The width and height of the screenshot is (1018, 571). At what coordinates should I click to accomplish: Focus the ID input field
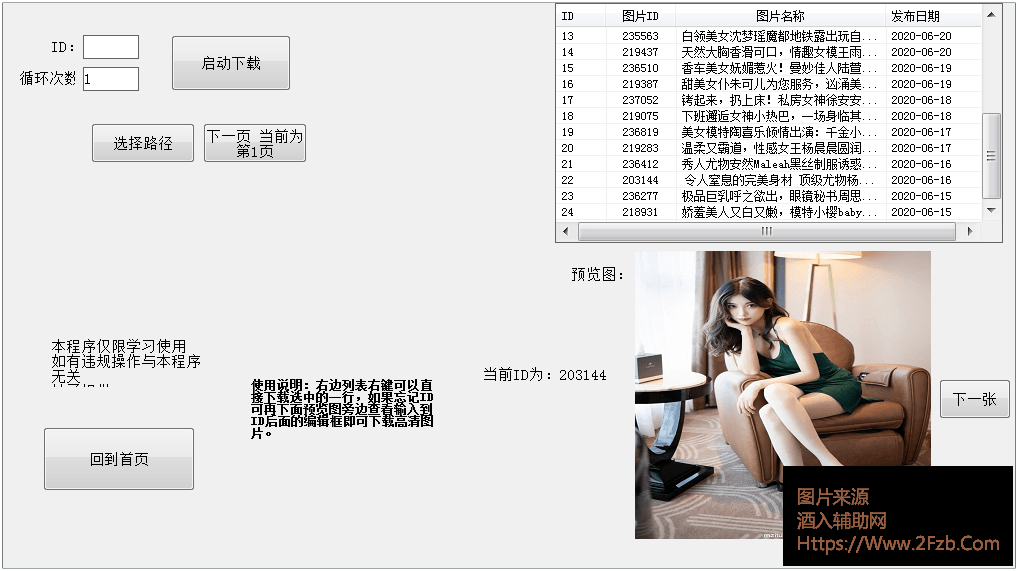[x=111, y=47]
